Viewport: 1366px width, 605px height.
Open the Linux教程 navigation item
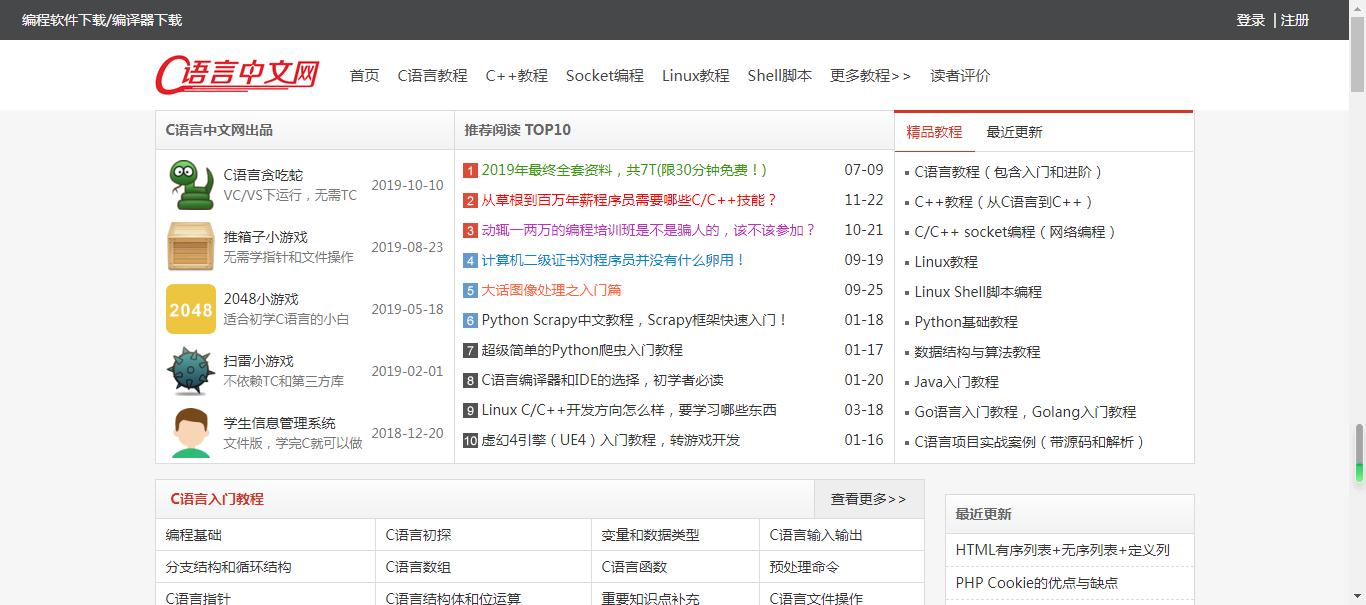(x=695, y=76)
